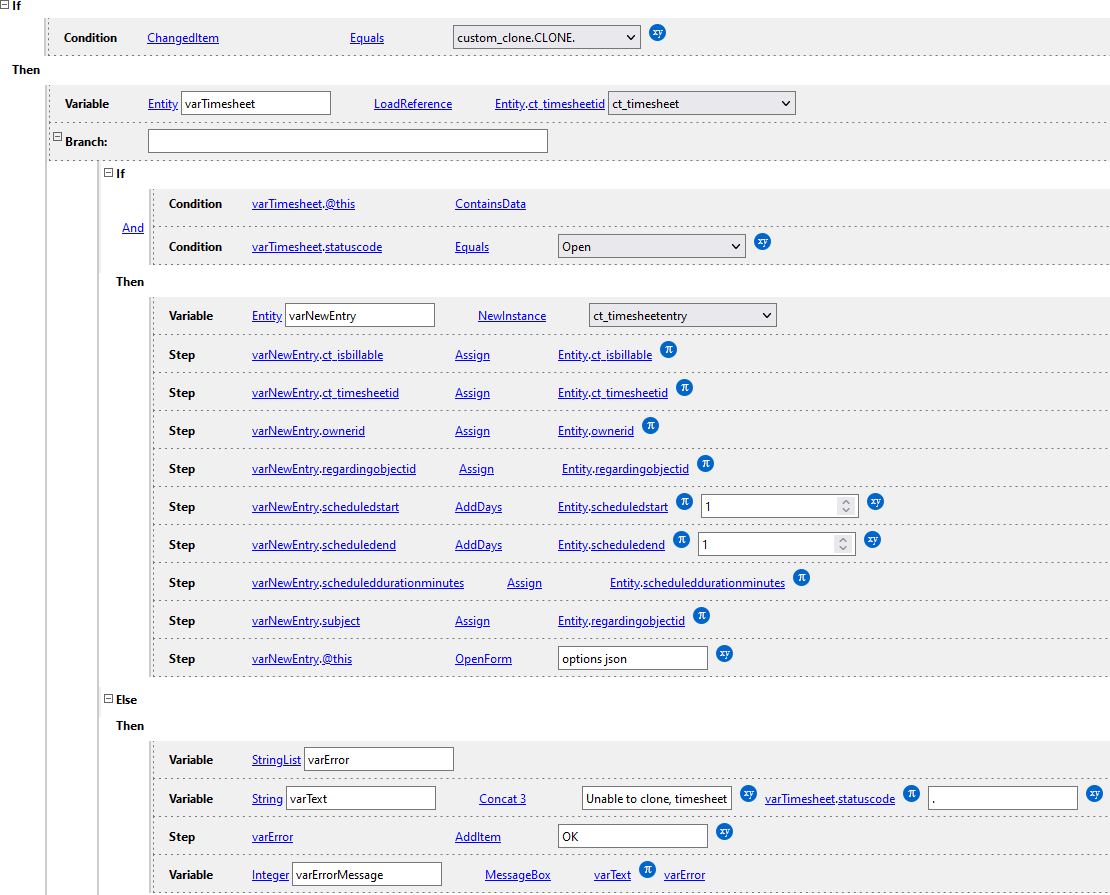Image resolution: width=1110 pixels, height=895 pixels.
Task: Click the MessageBox function link
Action: pyautogui.click(x=517, y=875)
